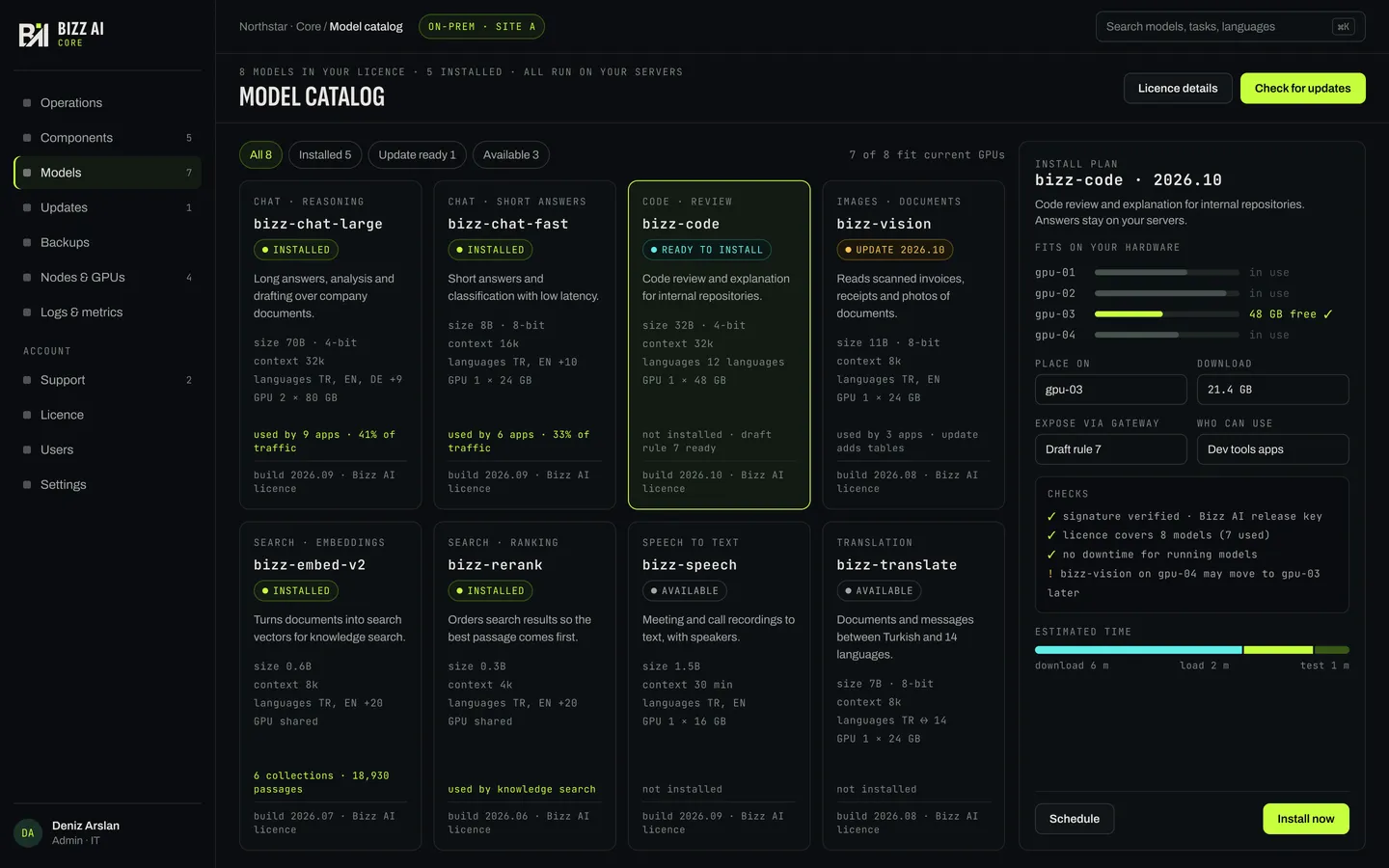Open the bizz-embed-v2 card title
Viewport: 1389px width, 868px height.
pyautogui.click(x=310, y=565)
